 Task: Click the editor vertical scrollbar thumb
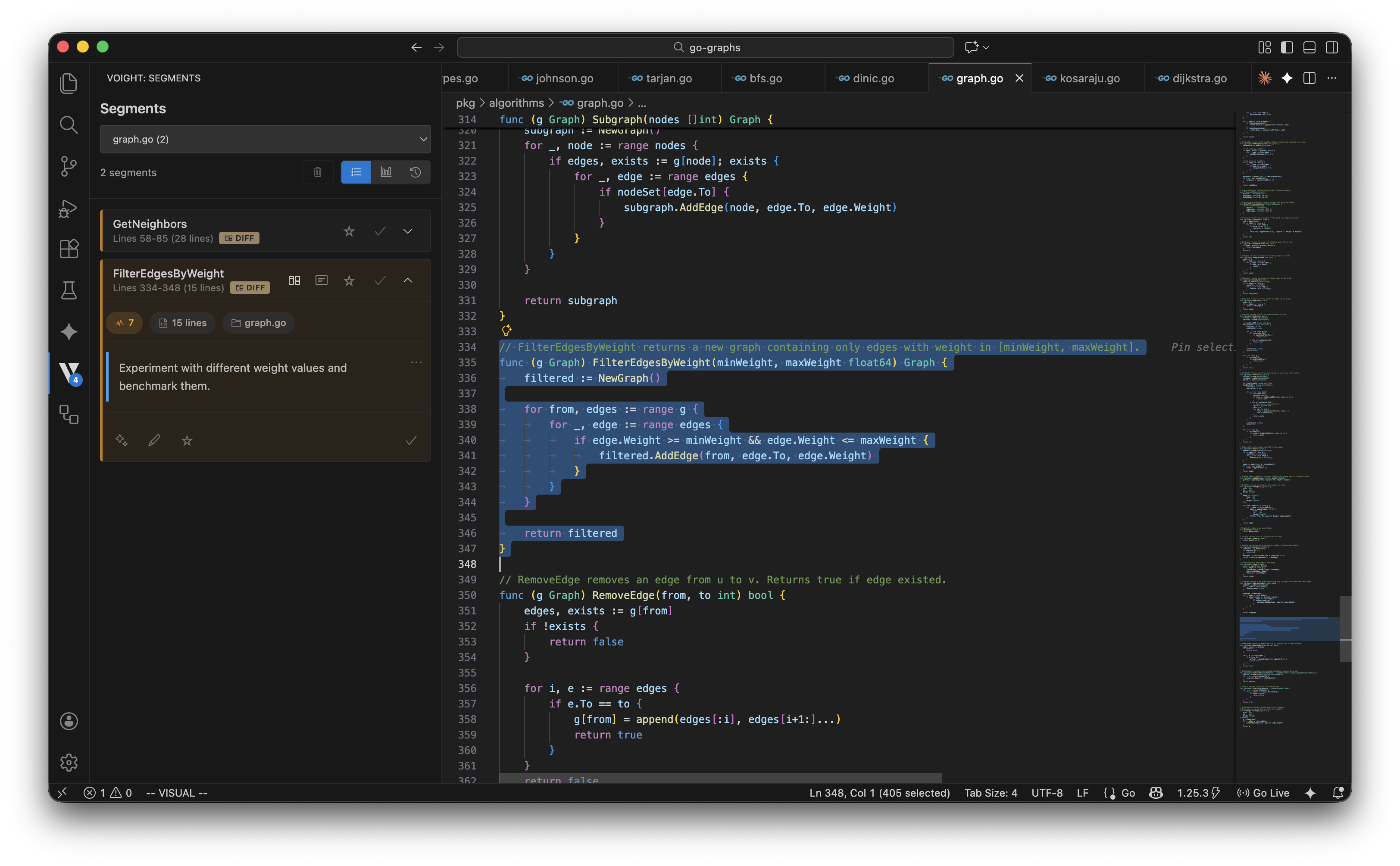click(x=1345, y=628)
